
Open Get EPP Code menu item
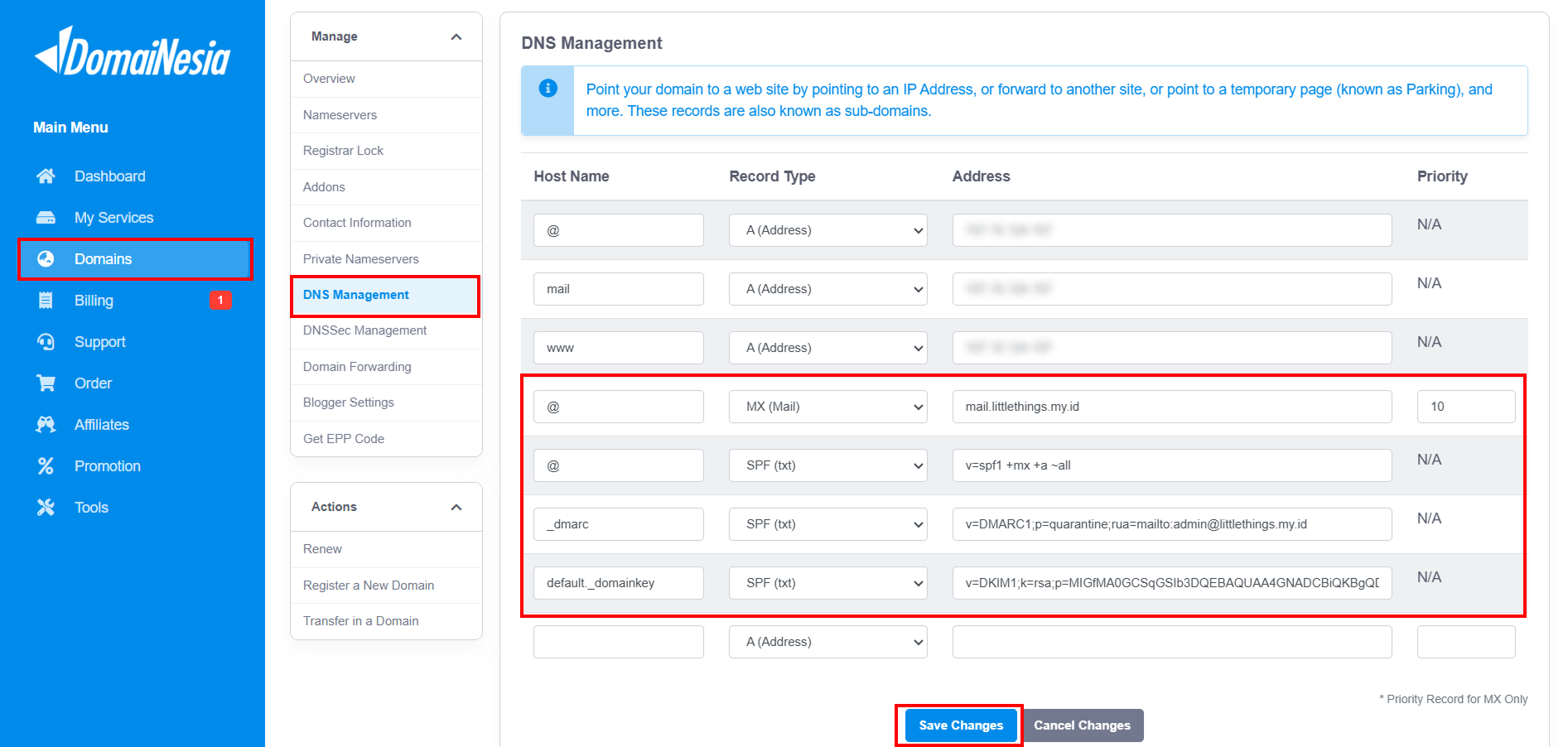tap(343, 438)
